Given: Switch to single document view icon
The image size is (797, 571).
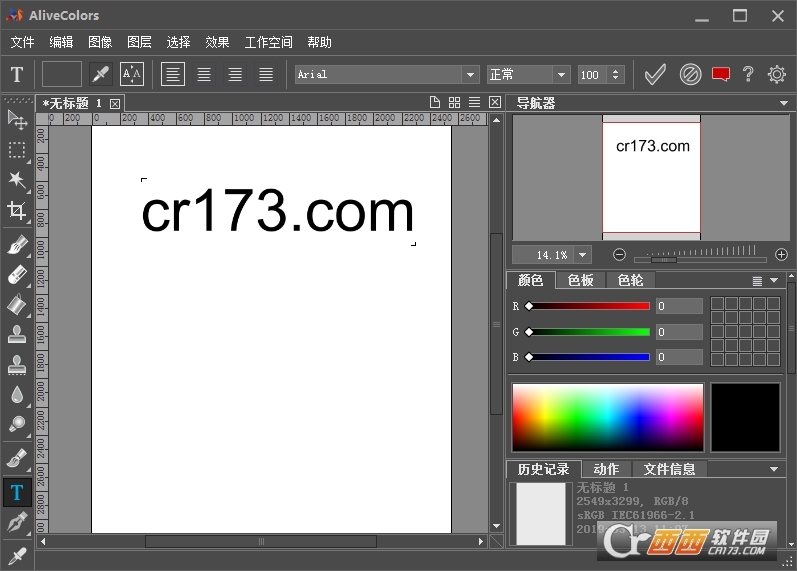Looking at the screenshot, I should click(x=435, y=103).
